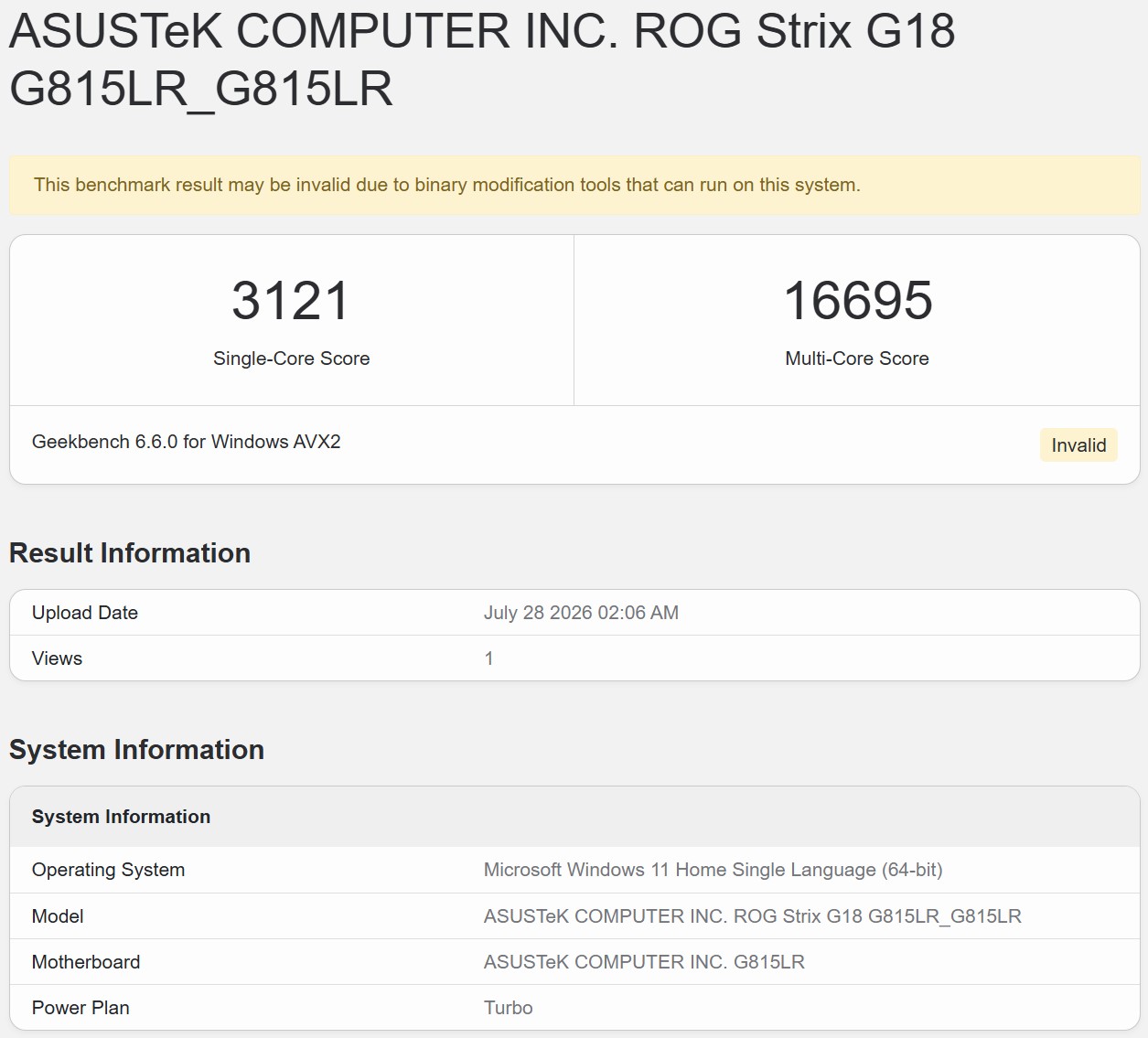Select the July 28 2026 02:06 AM value
This screenshot has height=1038, width=1148.
(x=581, y=613)
